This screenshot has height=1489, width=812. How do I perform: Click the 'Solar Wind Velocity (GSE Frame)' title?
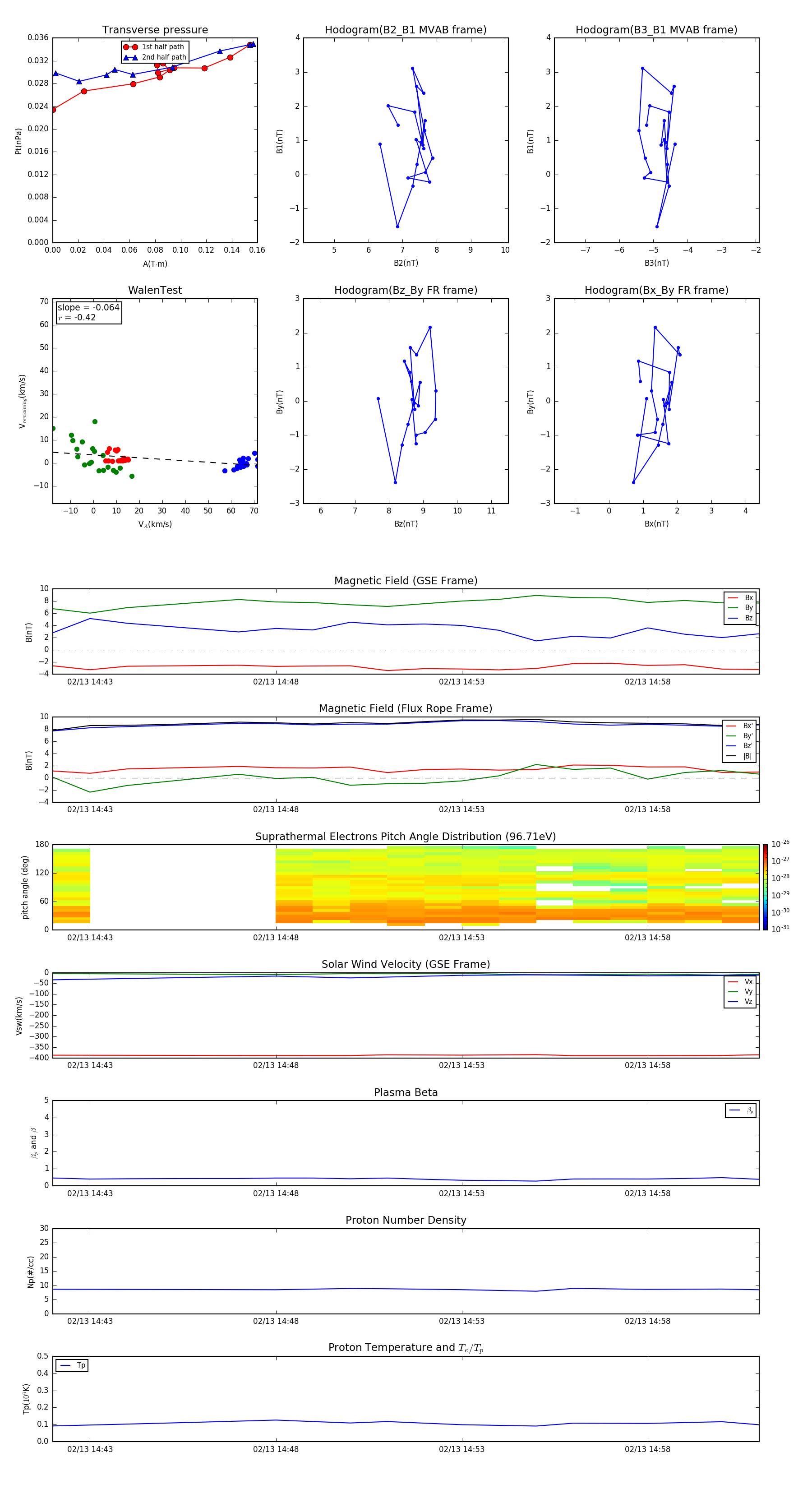(406, 965)
